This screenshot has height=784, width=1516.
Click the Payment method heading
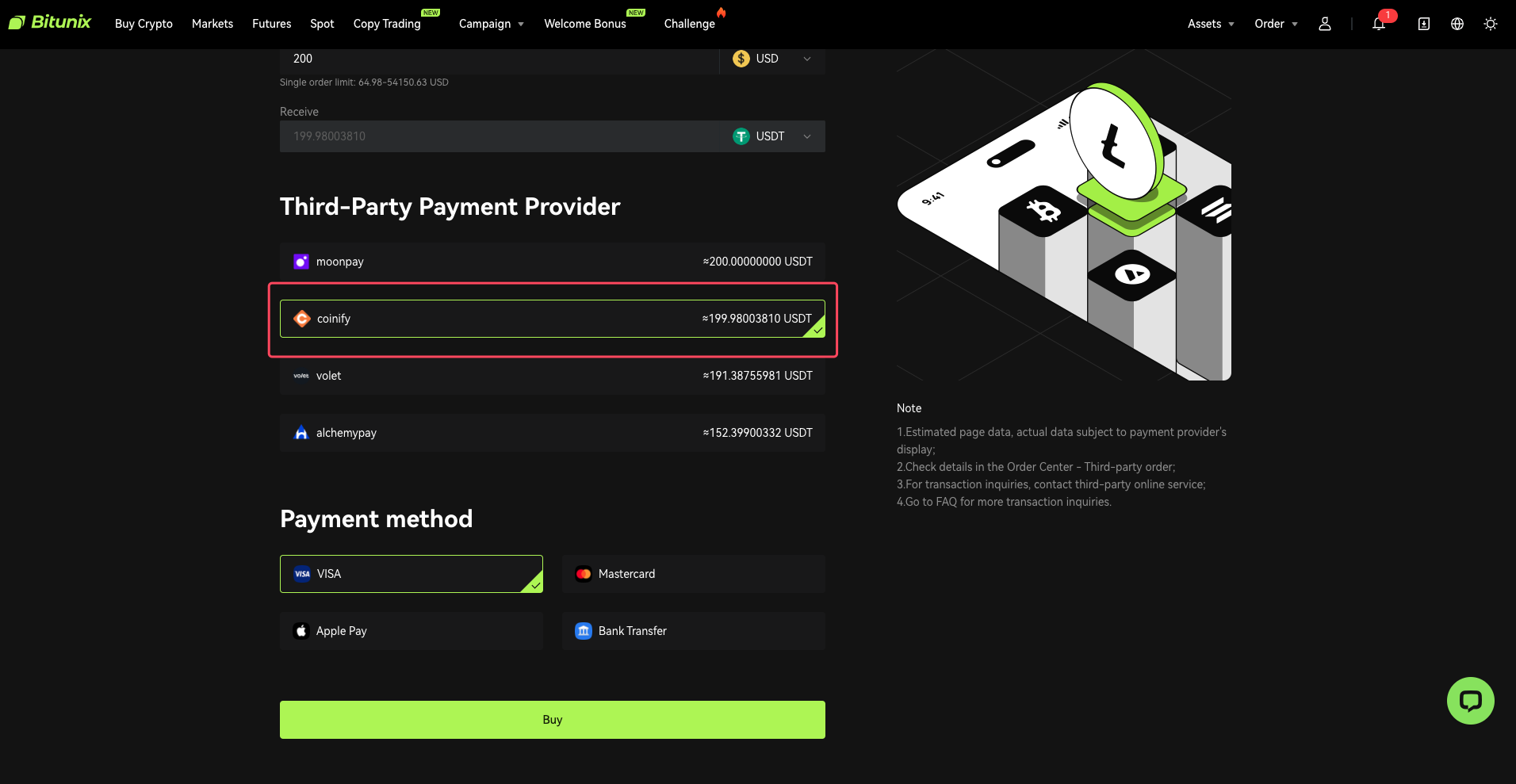(x=376, y=518)
